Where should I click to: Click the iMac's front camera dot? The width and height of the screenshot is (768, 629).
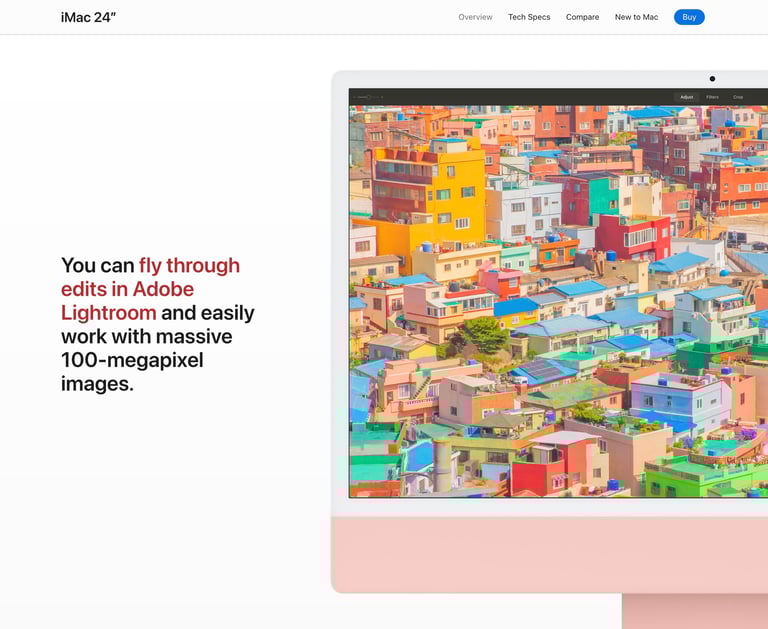(x=712, y=78)
